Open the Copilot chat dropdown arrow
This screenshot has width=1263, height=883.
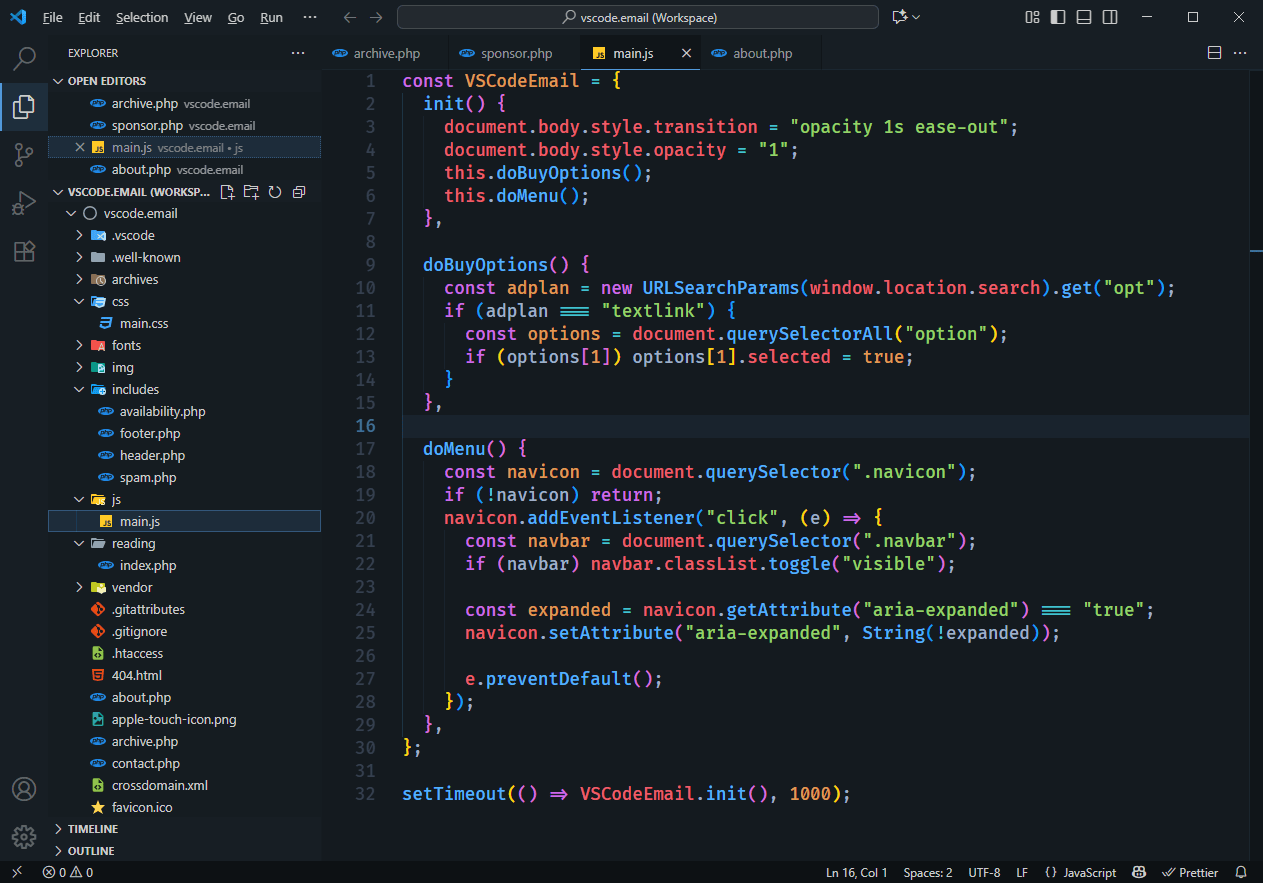coord(916,17)
